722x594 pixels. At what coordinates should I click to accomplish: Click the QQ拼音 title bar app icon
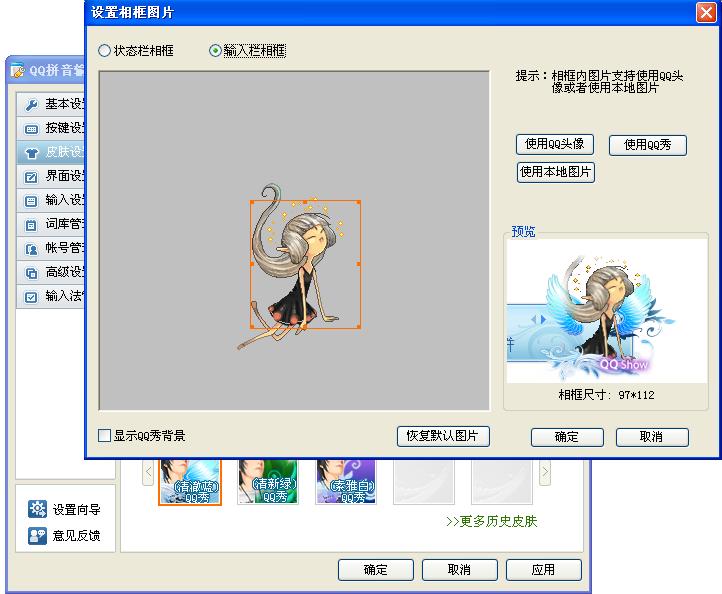click(17, 70)
